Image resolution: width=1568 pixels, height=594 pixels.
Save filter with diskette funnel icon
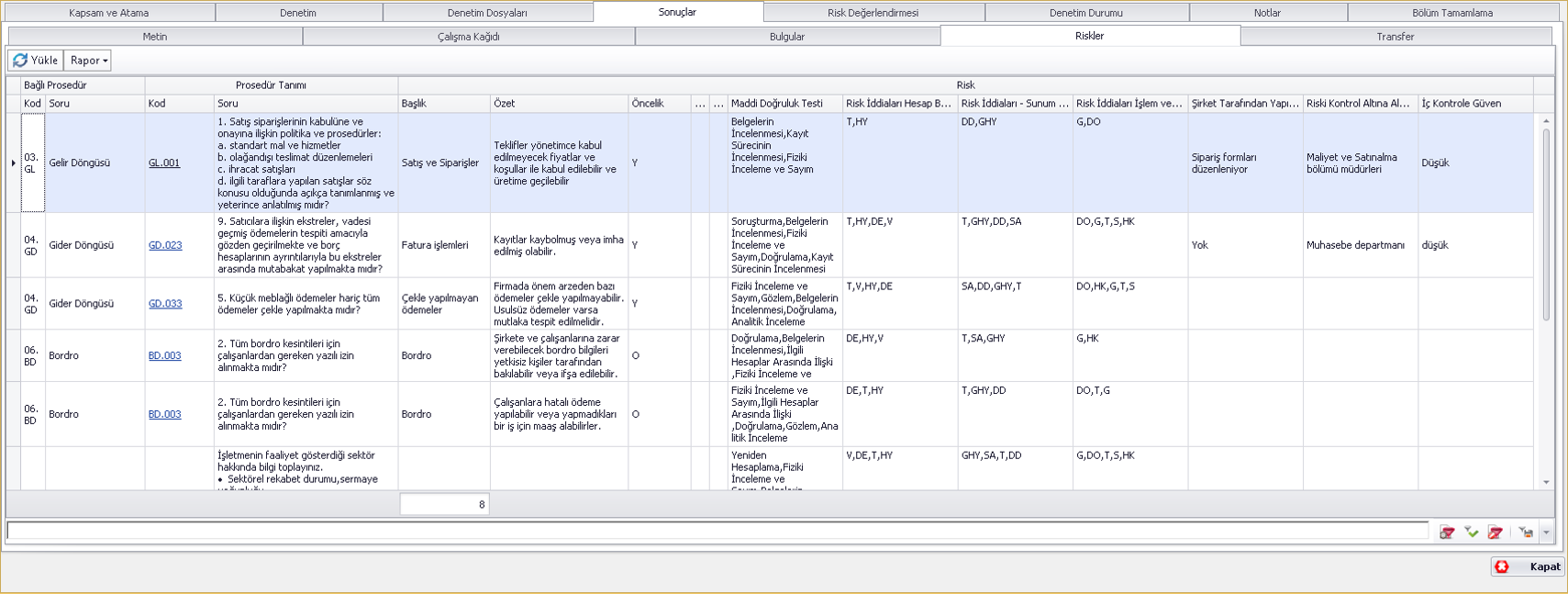(1525, 532)
